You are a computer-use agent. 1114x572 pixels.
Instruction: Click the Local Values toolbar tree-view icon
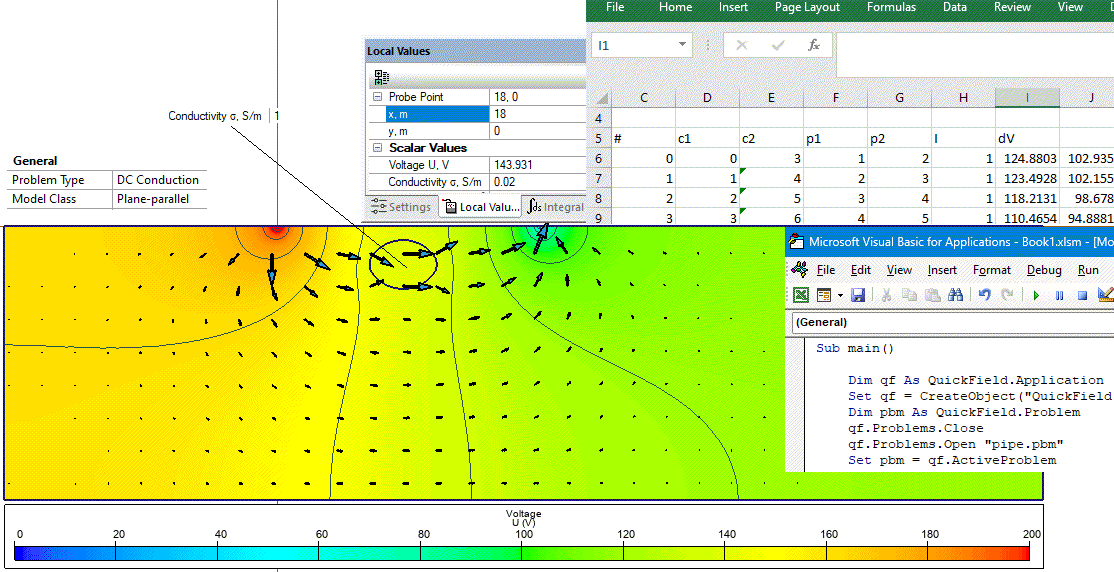(382, 77)
